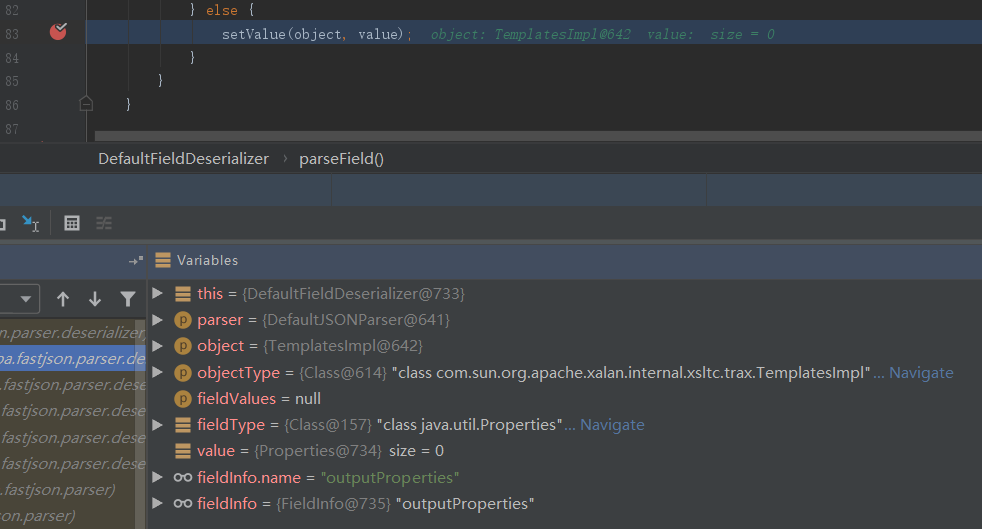Toggle the breakpoint on line 83
Image resolution: width=982 pixels, height=529 pixels.
coord(59,33)
